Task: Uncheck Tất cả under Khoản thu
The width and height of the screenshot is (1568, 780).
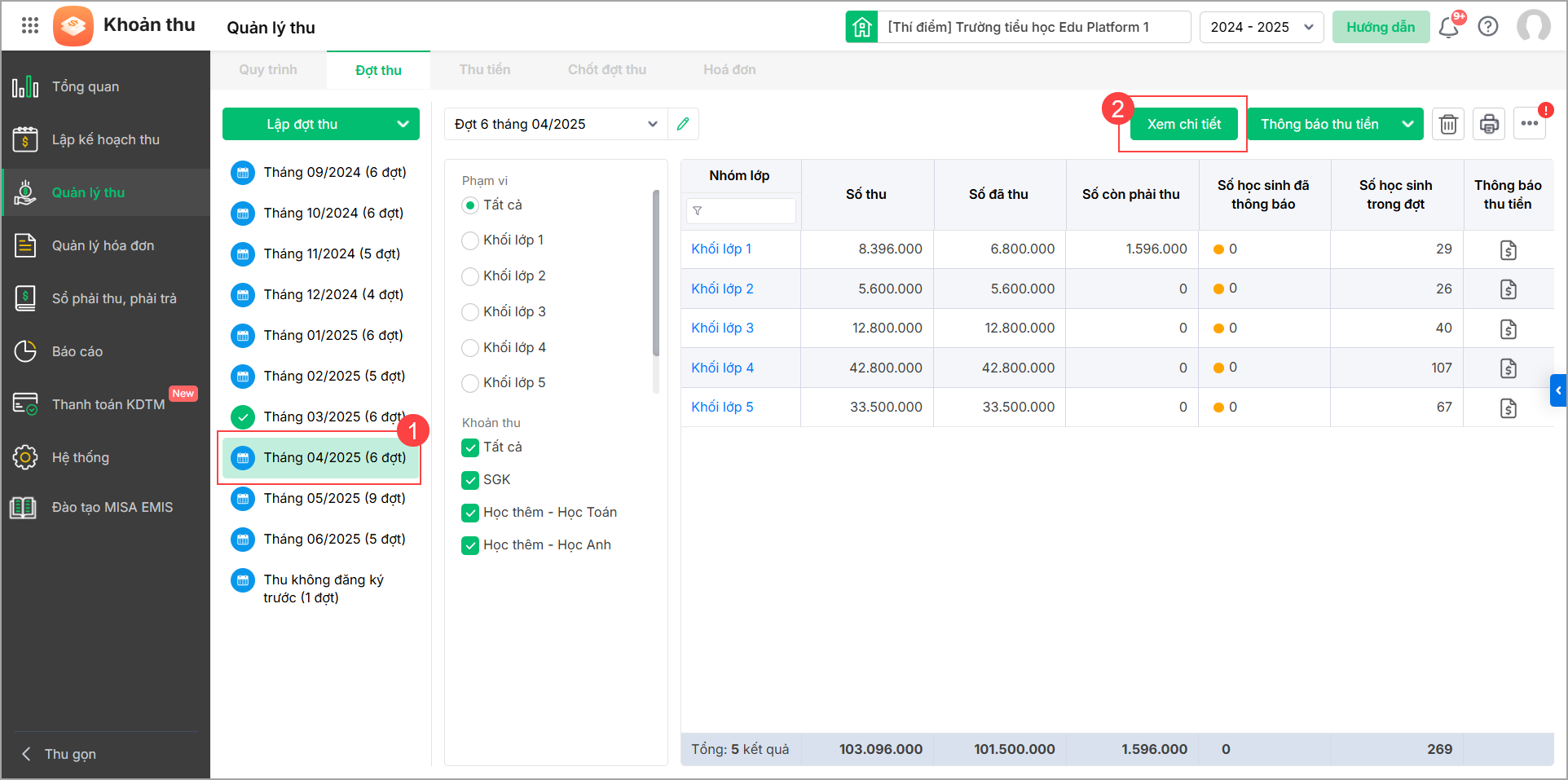Action: point(470,447)
